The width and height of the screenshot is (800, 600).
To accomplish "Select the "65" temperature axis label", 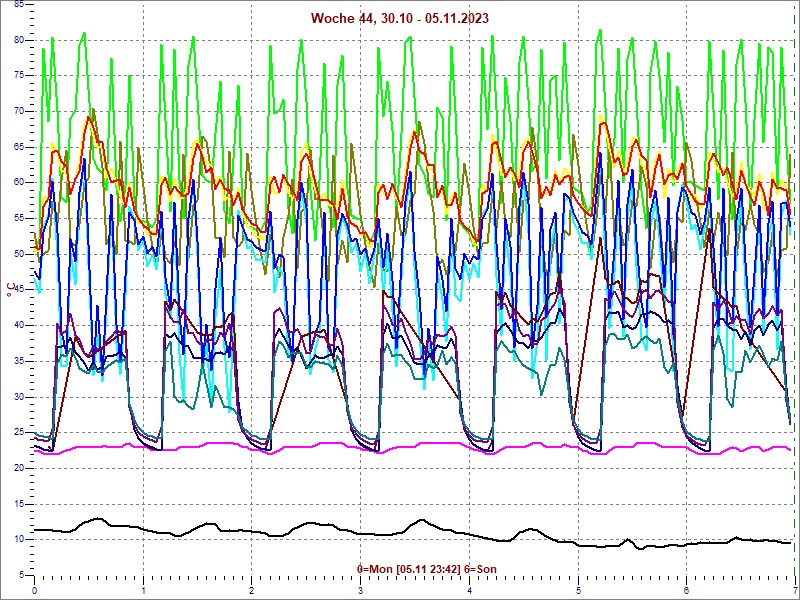I will coord(18,147).
